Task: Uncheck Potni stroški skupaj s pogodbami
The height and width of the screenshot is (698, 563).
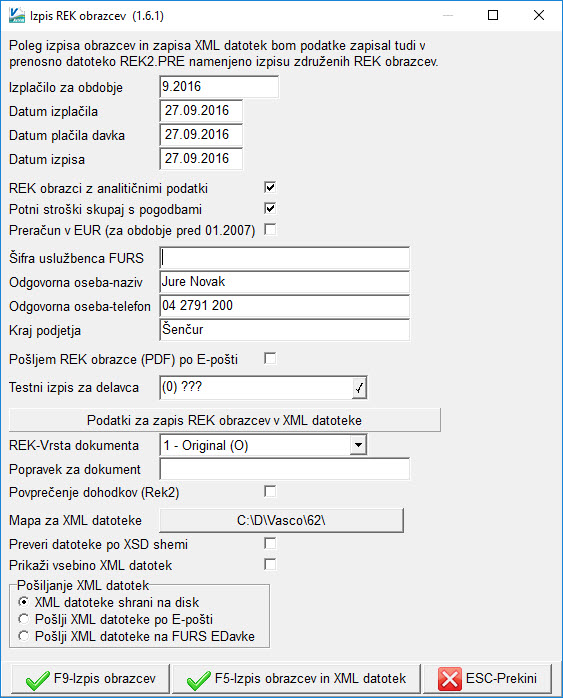Action: click(270, 208)
